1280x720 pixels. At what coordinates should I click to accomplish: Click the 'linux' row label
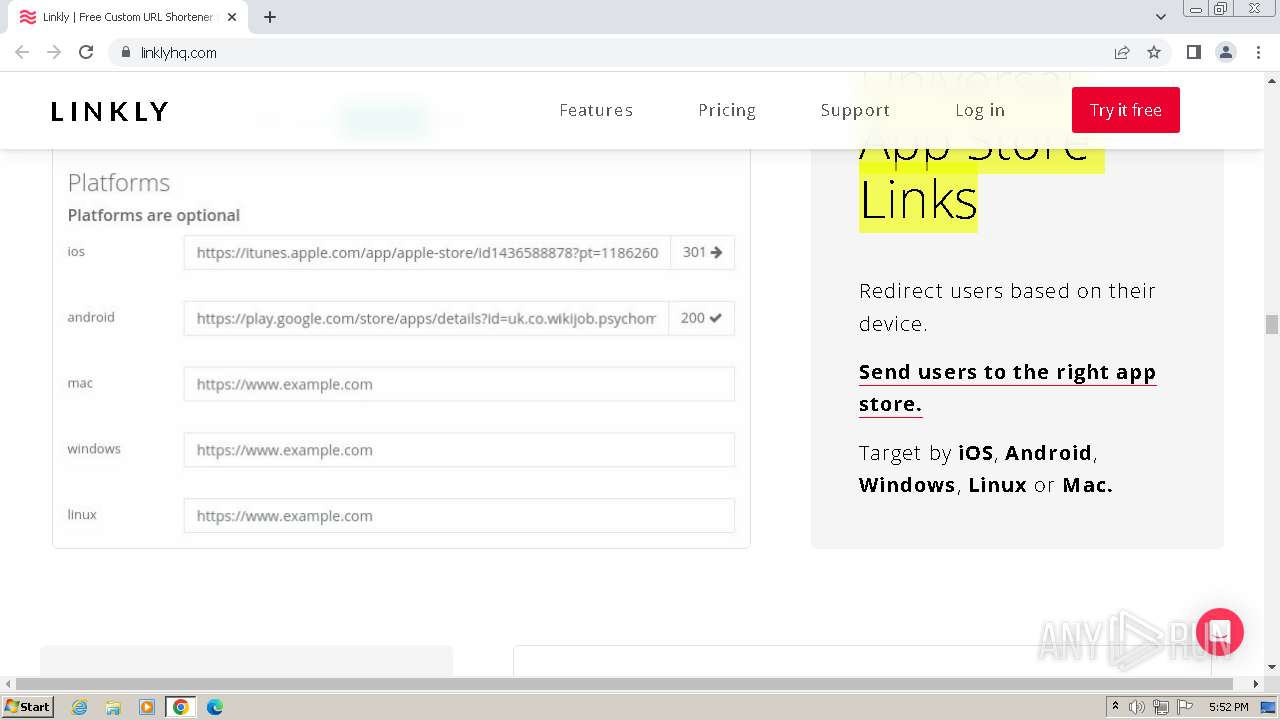coord(82,514)
